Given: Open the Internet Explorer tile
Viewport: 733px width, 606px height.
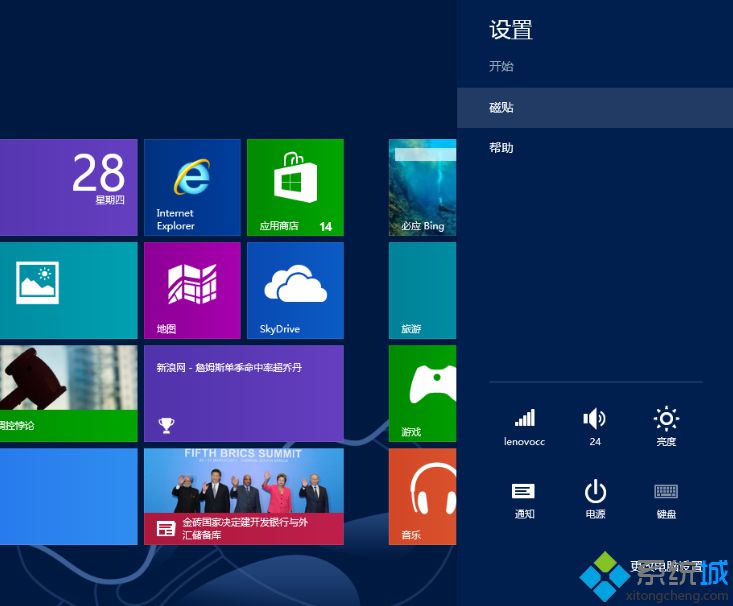Looking at the screenshot, I should pyautogui.click(x=192, y=187).
